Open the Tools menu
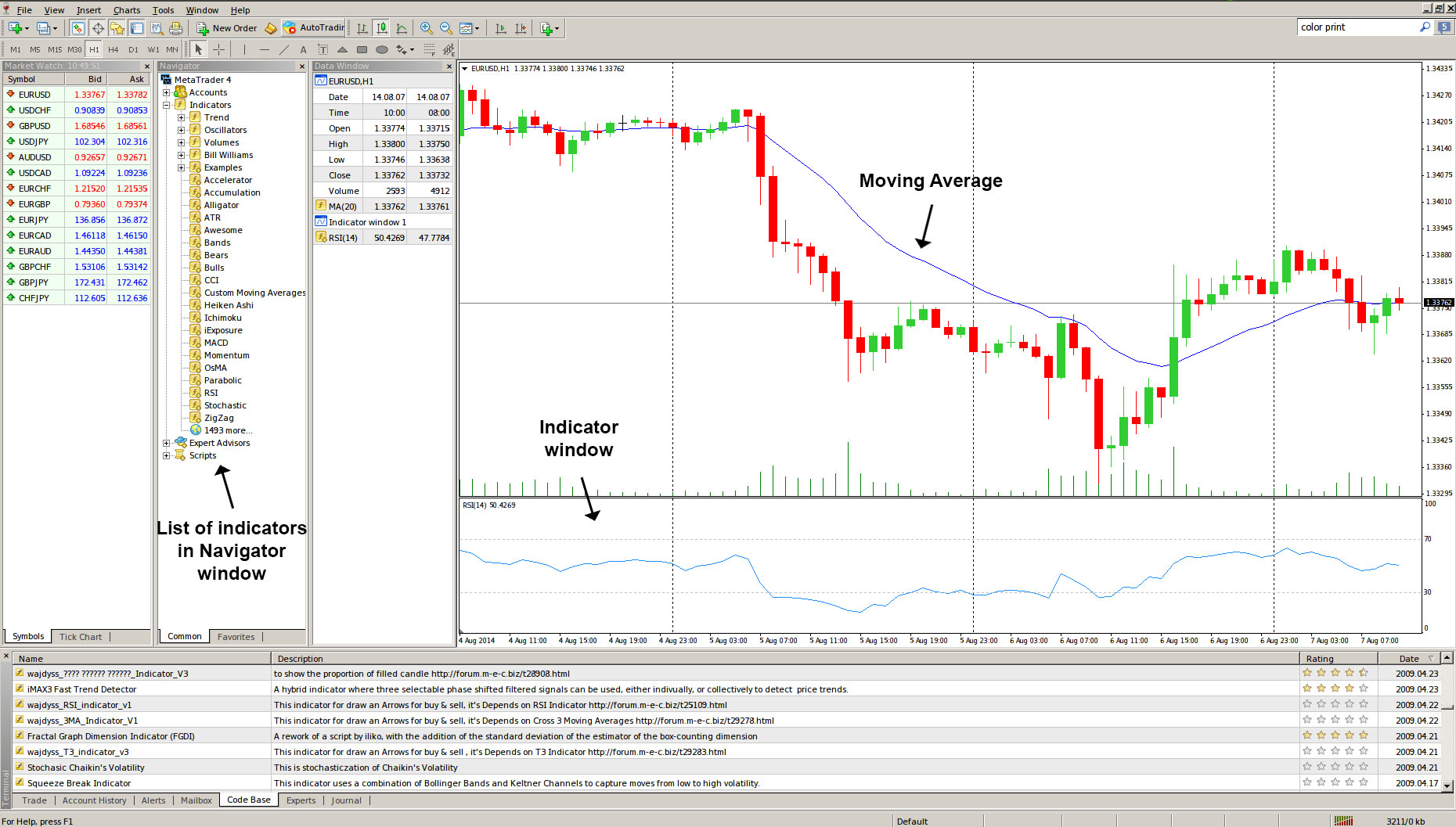The width and height of the screenshot is (1456, 827). coord(163,10)
